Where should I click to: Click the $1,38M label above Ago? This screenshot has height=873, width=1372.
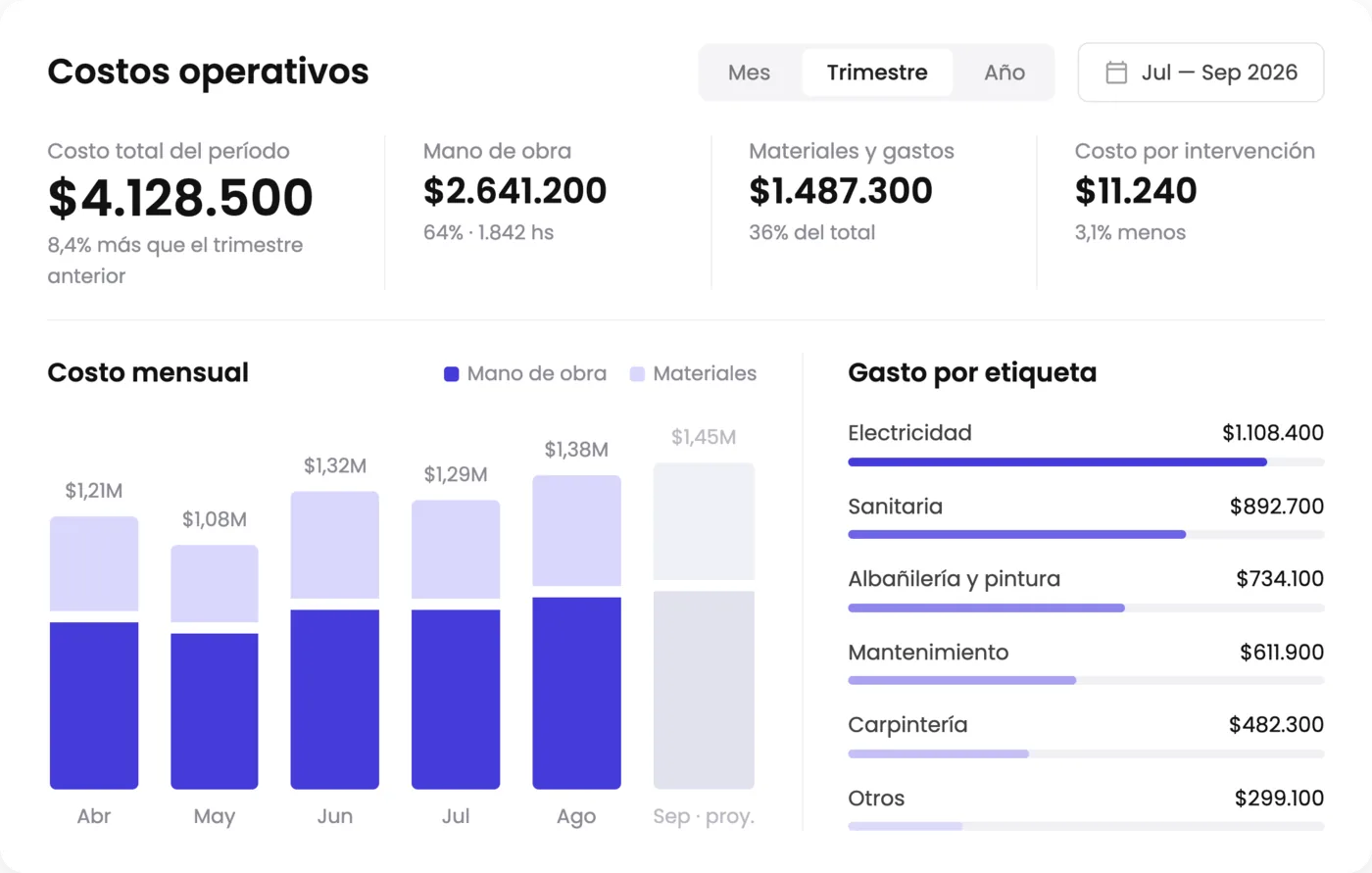[x=576, y=450]
